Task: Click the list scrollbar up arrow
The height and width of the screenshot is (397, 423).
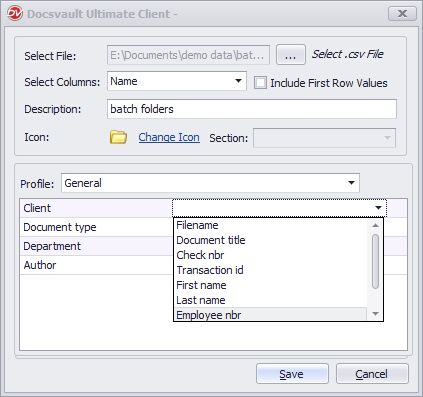Action: pos(375,225)
